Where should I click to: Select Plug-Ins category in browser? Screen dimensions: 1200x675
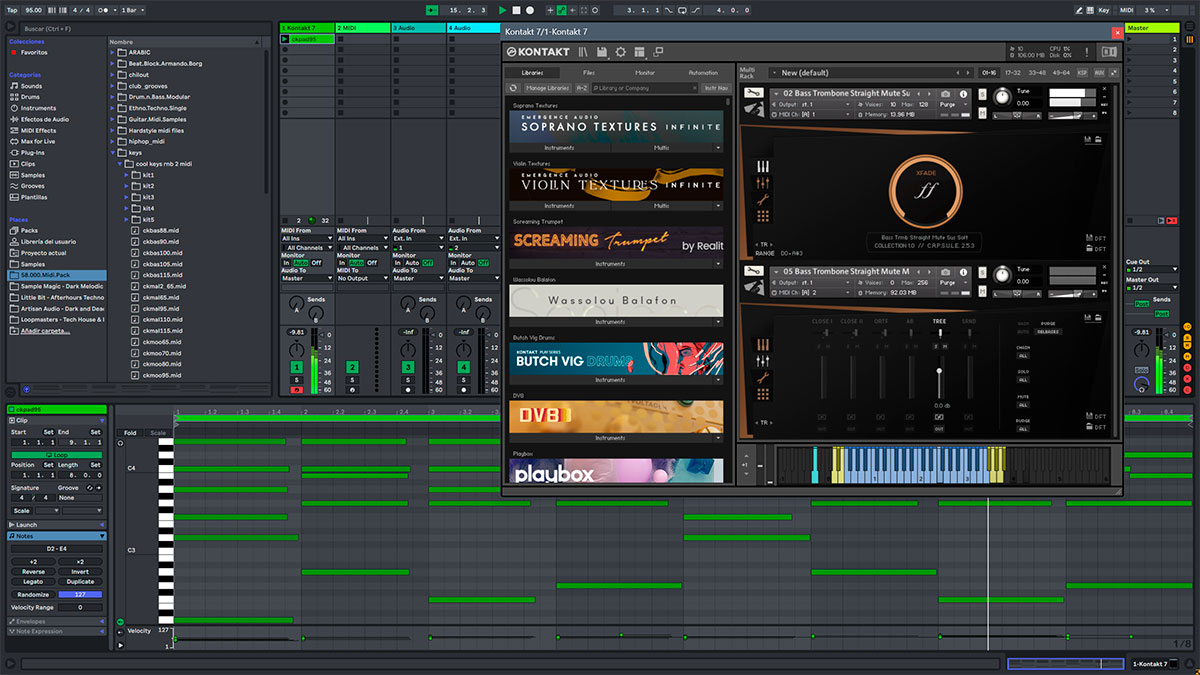[x=34, y=152]
